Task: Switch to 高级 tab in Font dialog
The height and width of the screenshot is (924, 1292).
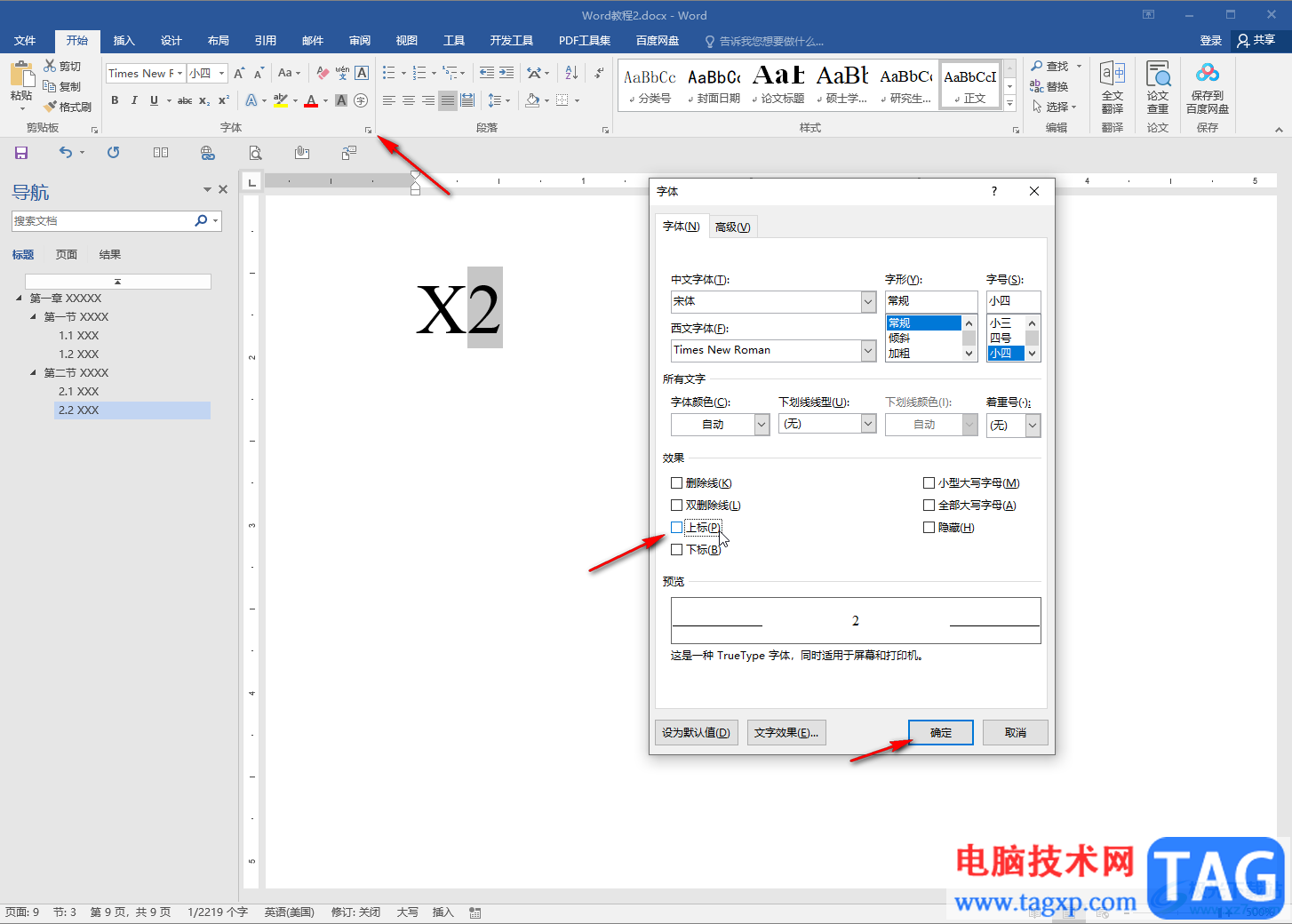Action: point(732,227)
